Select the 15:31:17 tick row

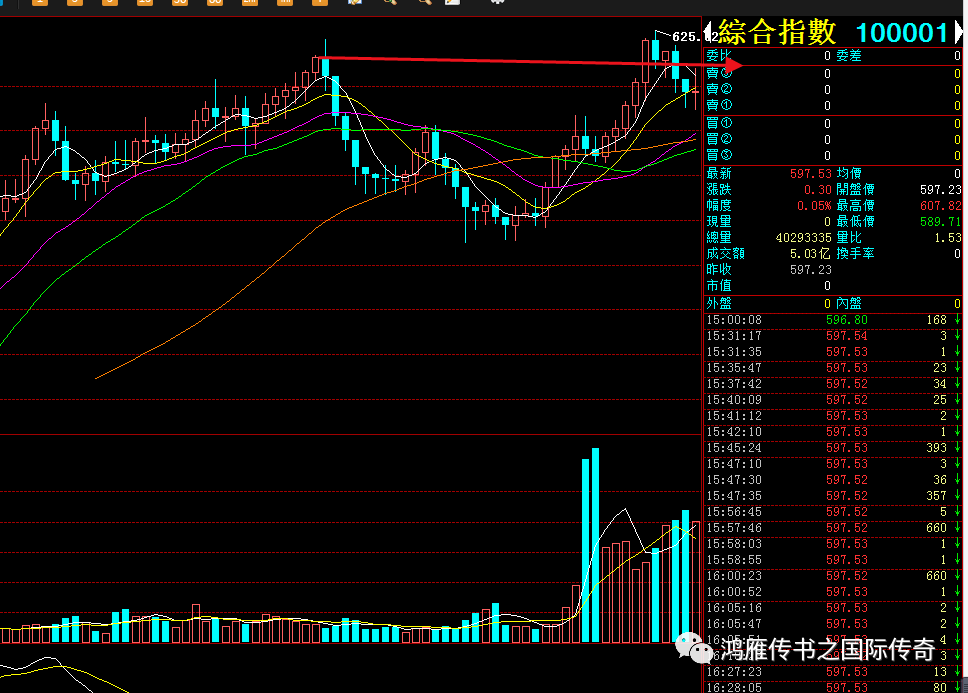pyautogui.click(x=833, y=336)
